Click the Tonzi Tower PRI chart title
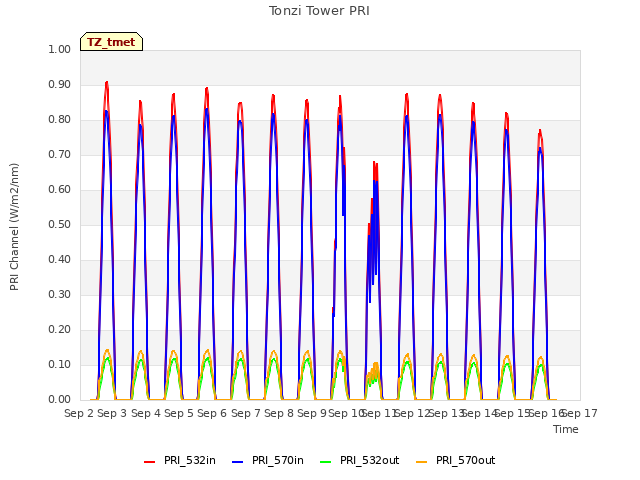640x480 pixels. (319, 11)
